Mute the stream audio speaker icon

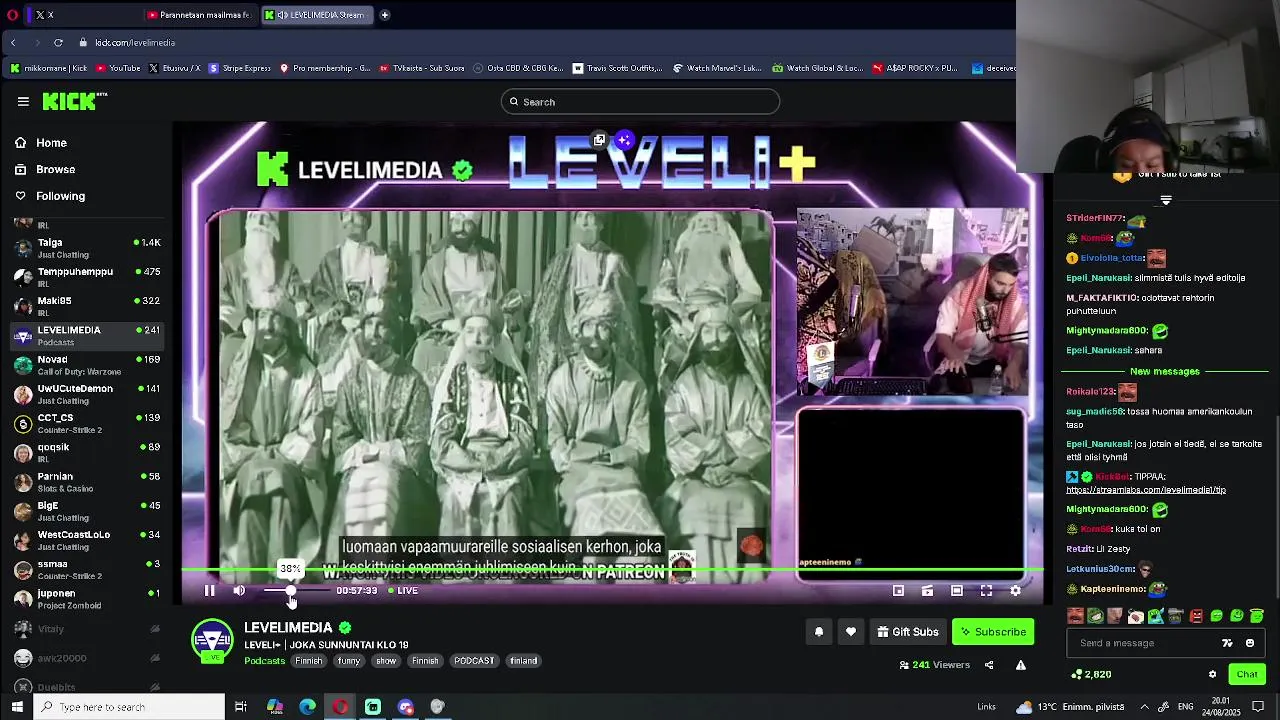coord(239,591)
